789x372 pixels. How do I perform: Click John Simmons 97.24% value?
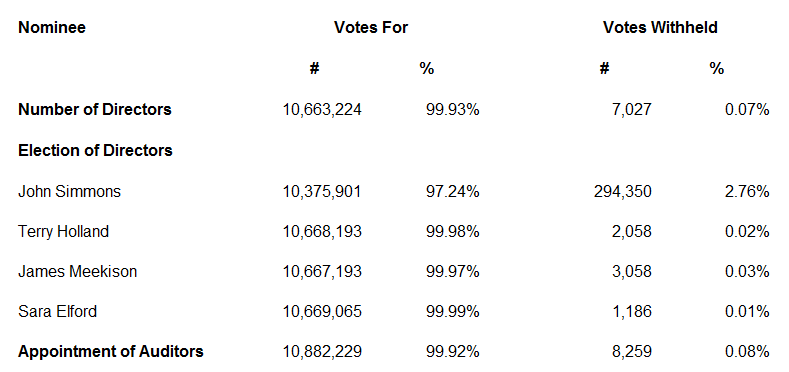pyautogui.click(x=453, y=191)
